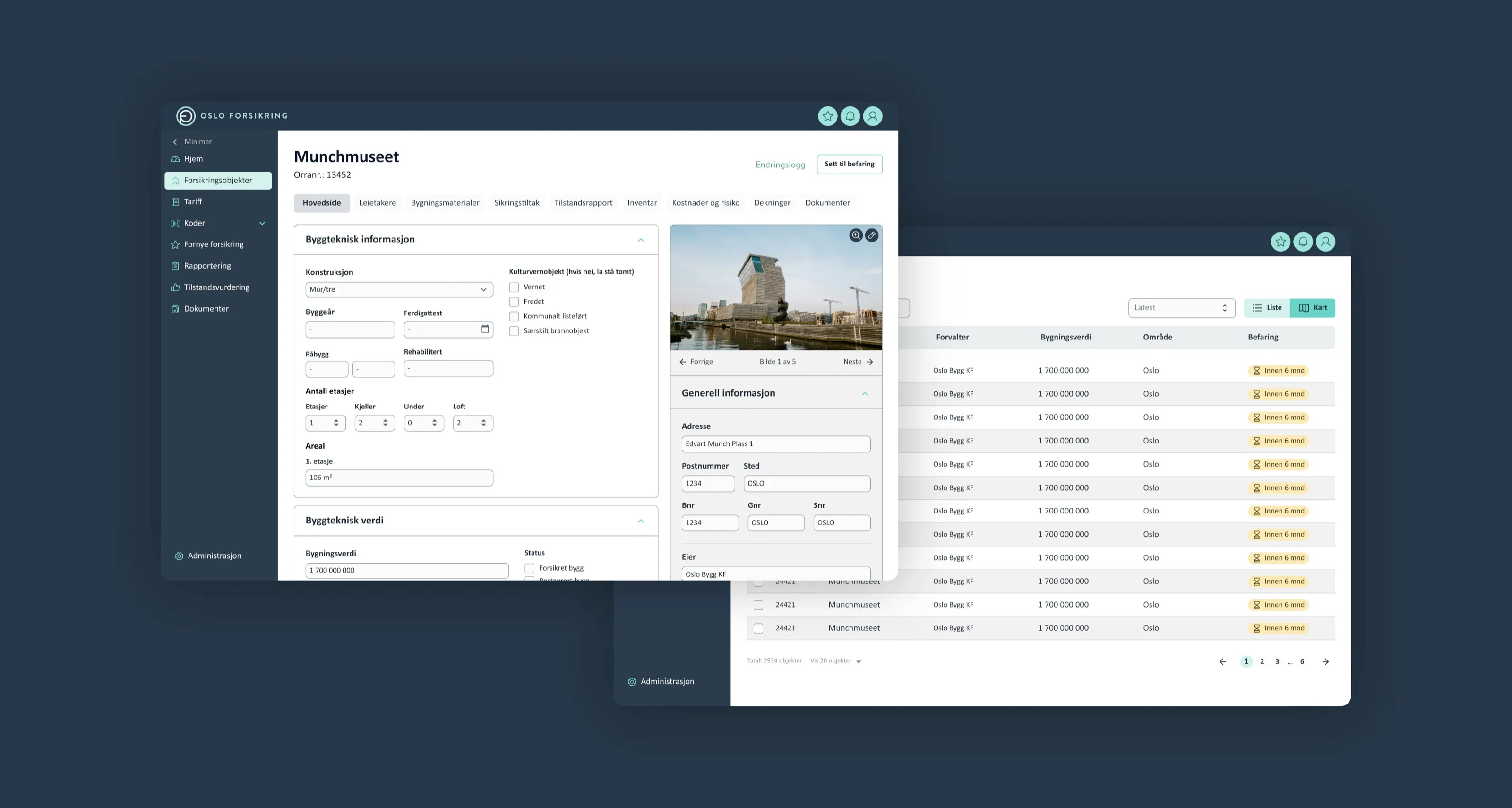Minimize the sidebar with Minimer
Screen dimensions: 1512x808
192,142
